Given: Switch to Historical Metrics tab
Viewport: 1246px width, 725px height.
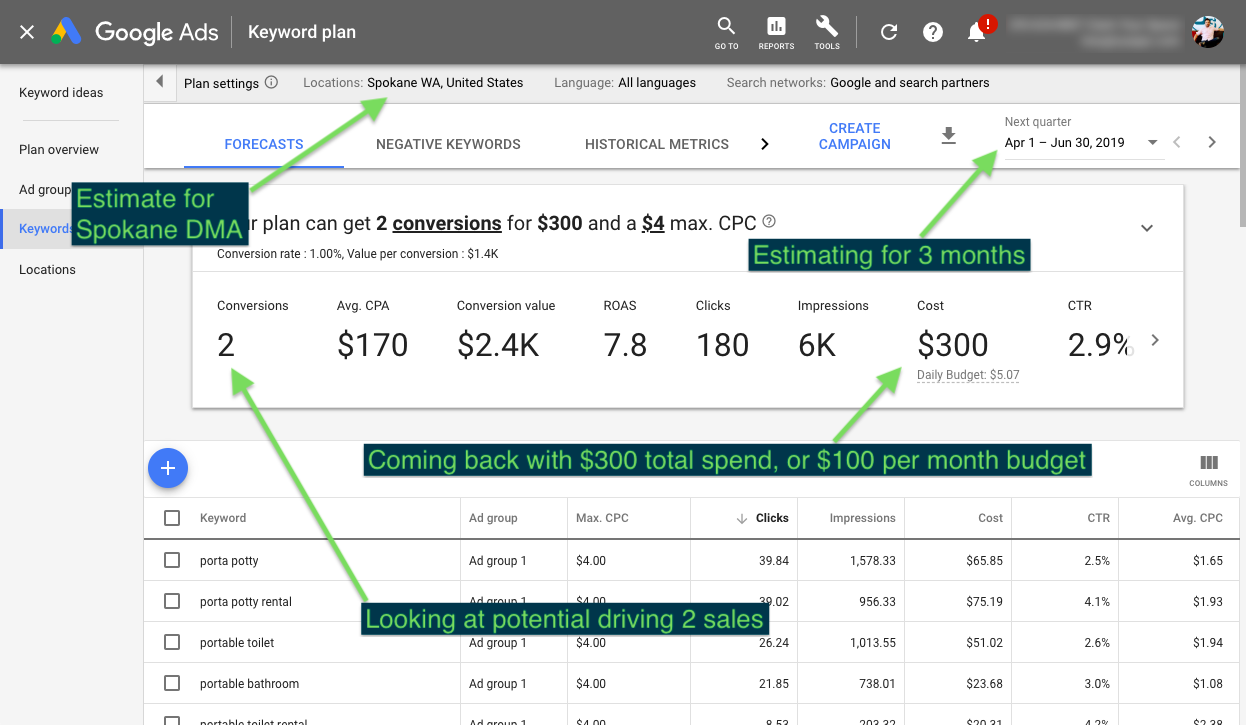Looking at the screenshot, I should click(657, 144).
